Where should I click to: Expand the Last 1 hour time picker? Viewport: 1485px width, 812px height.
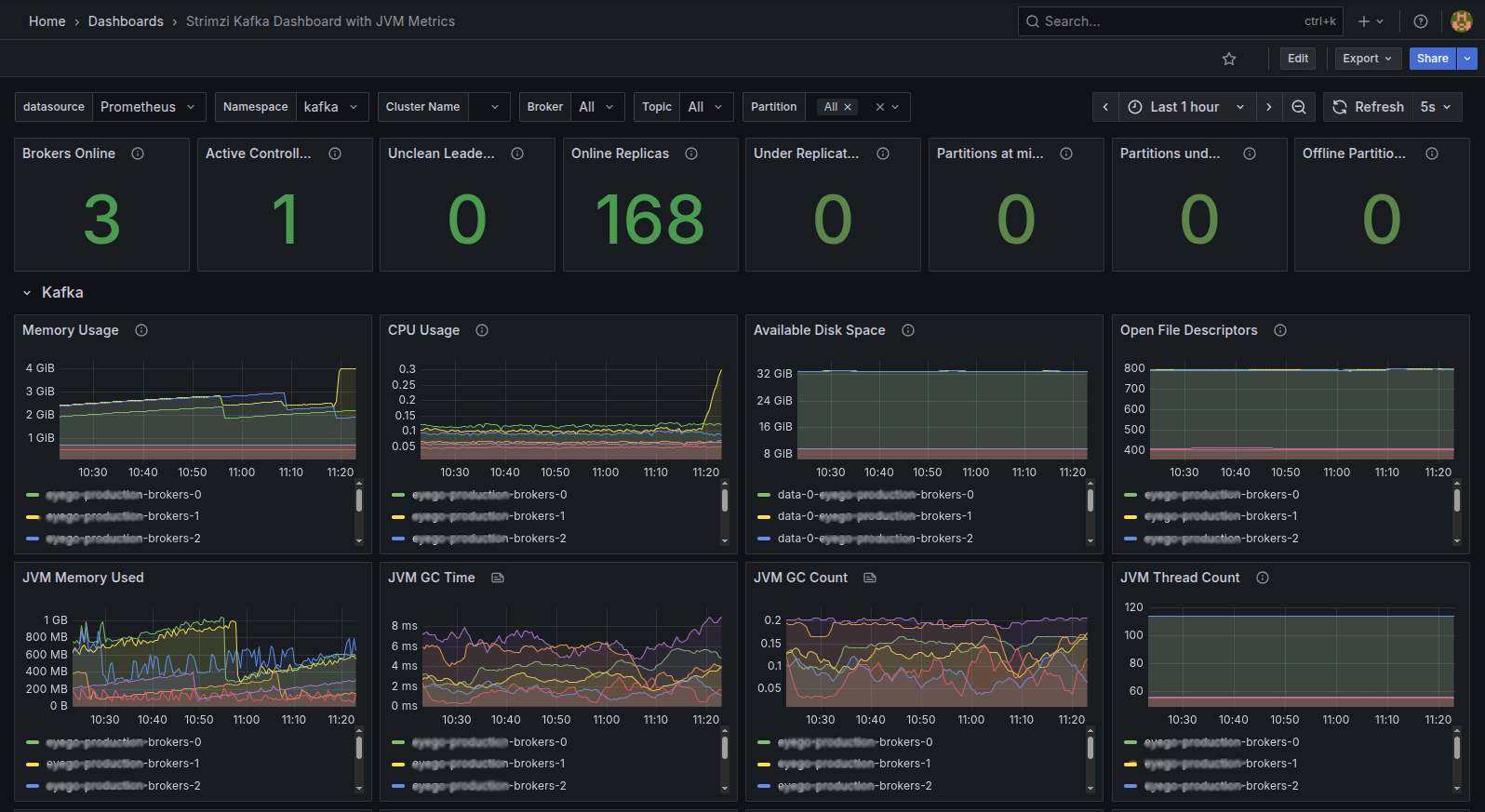pyautogui.click(x=1186, y=107)
